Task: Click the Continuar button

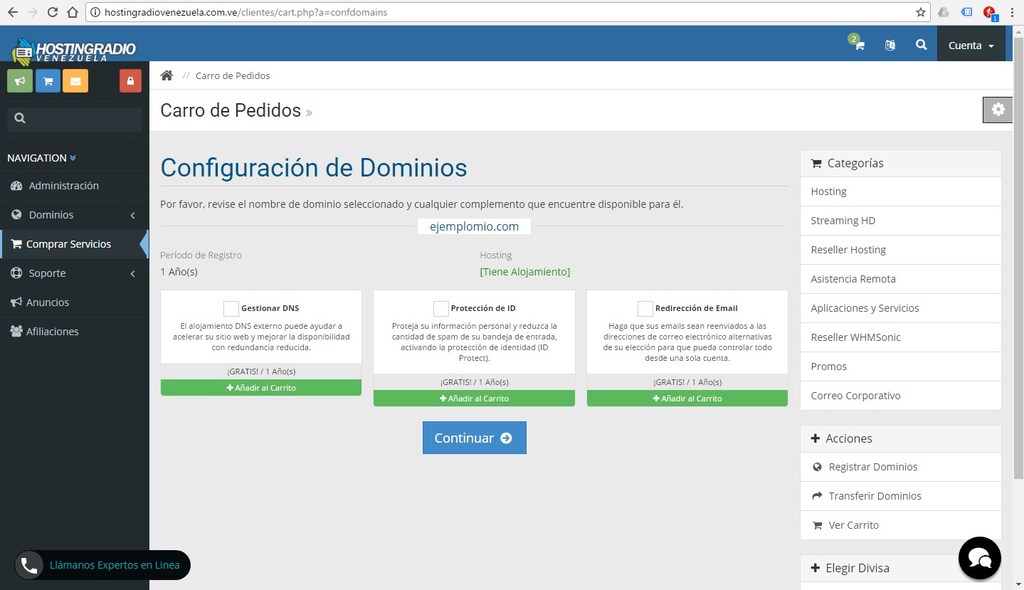Action: pyautogui.click(x=474, y=437)
